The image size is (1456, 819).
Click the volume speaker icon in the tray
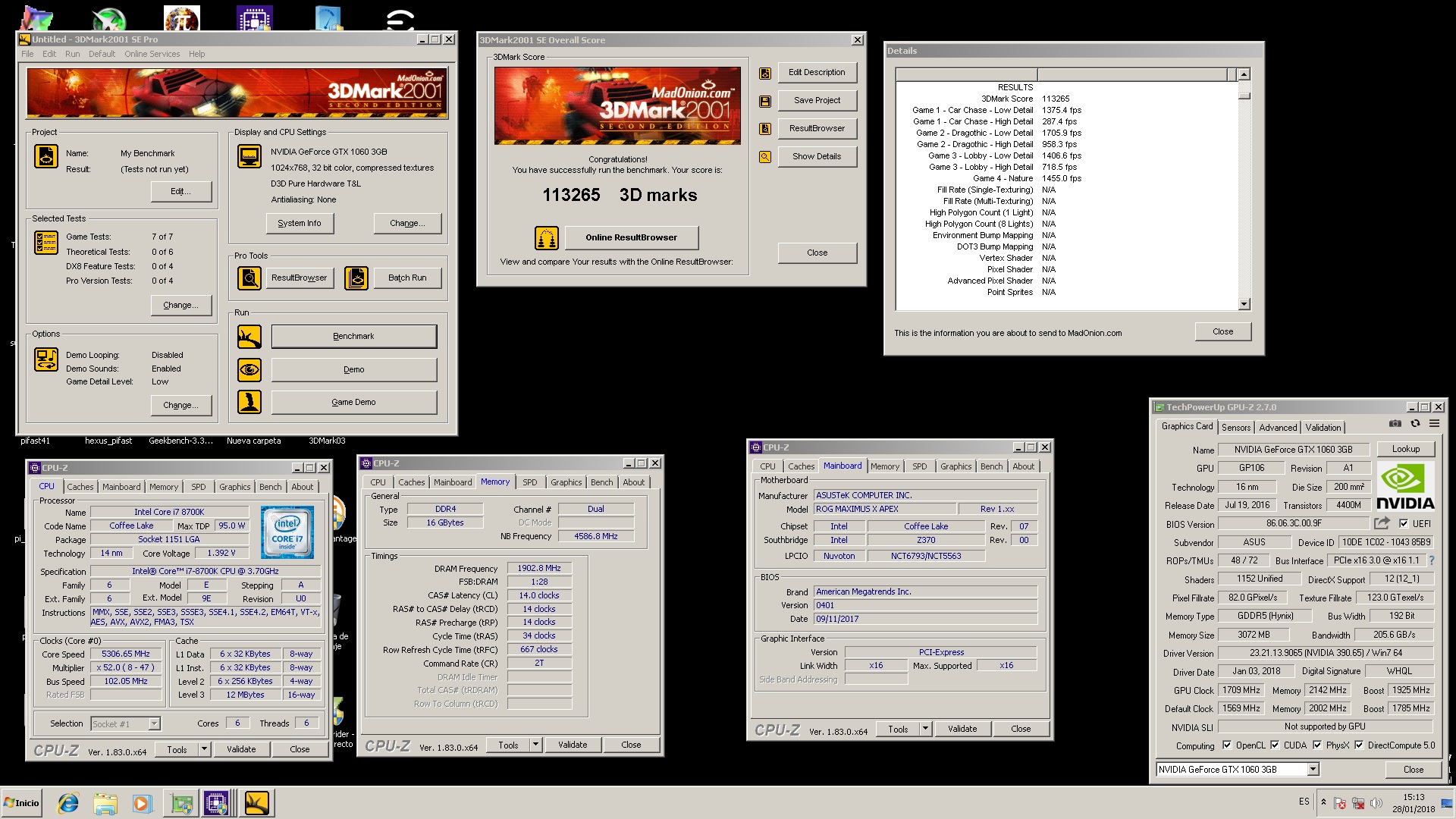pyautogui.click(x=1376, y=803)
